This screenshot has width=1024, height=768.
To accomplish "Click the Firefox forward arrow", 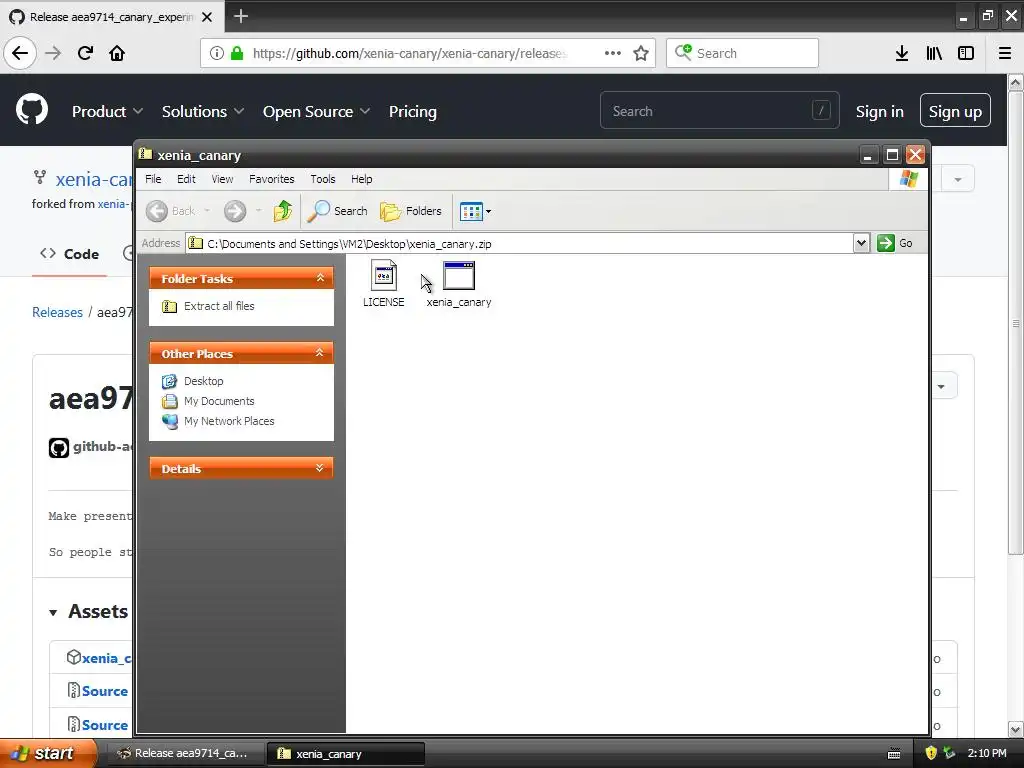I will click(53, 53).
